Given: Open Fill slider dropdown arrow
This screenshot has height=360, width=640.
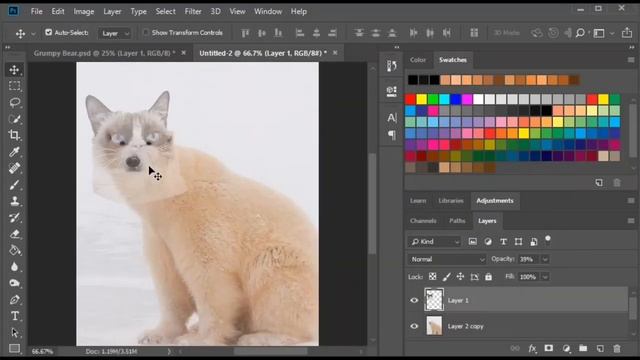Looking at the screenshot, I should coord(545,277).
